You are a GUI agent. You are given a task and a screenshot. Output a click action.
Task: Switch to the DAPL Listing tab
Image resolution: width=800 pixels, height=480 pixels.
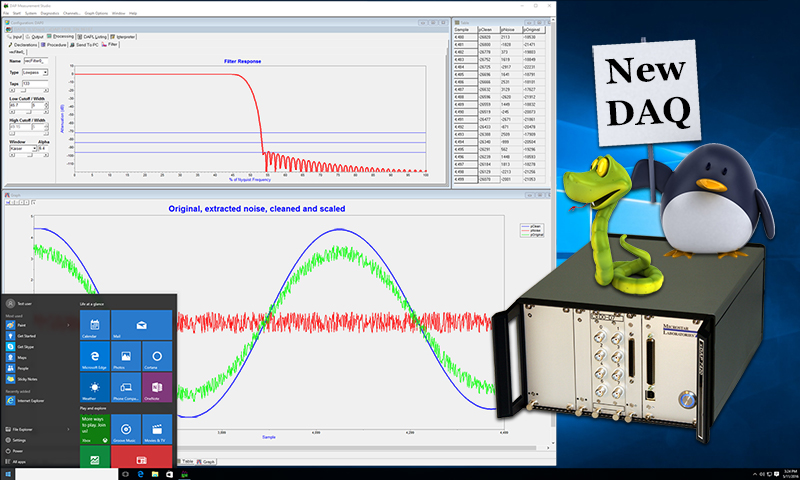(92, 37)
